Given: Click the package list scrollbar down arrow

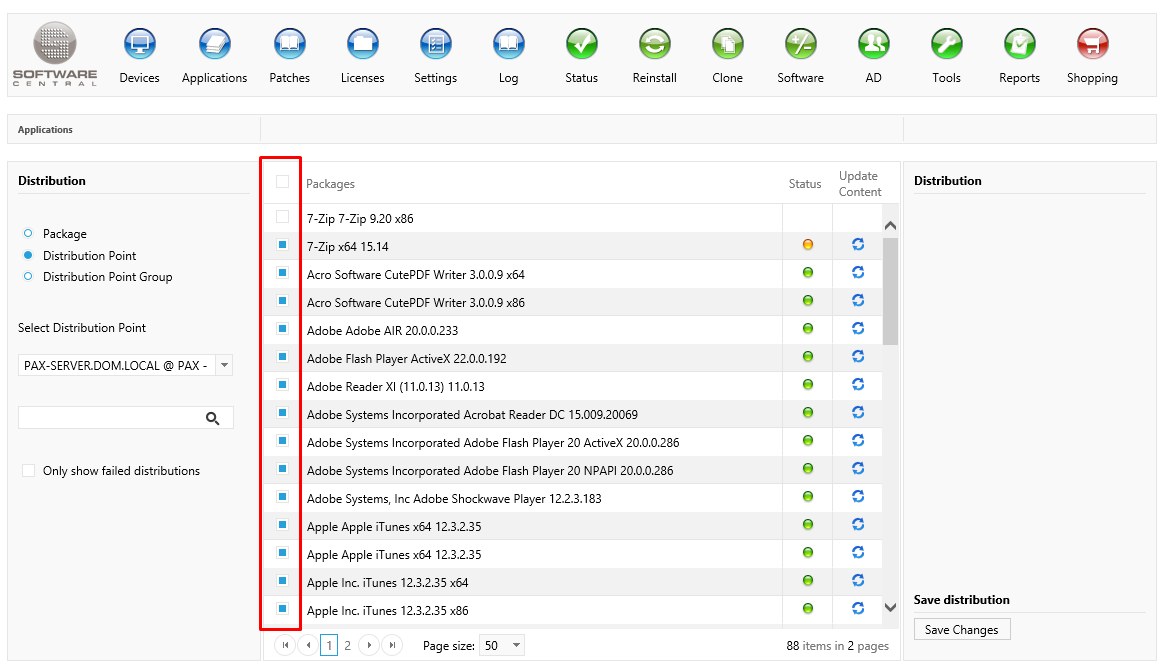Looking at the screenshot, I should pyautogui.click(x=890, y=607).
